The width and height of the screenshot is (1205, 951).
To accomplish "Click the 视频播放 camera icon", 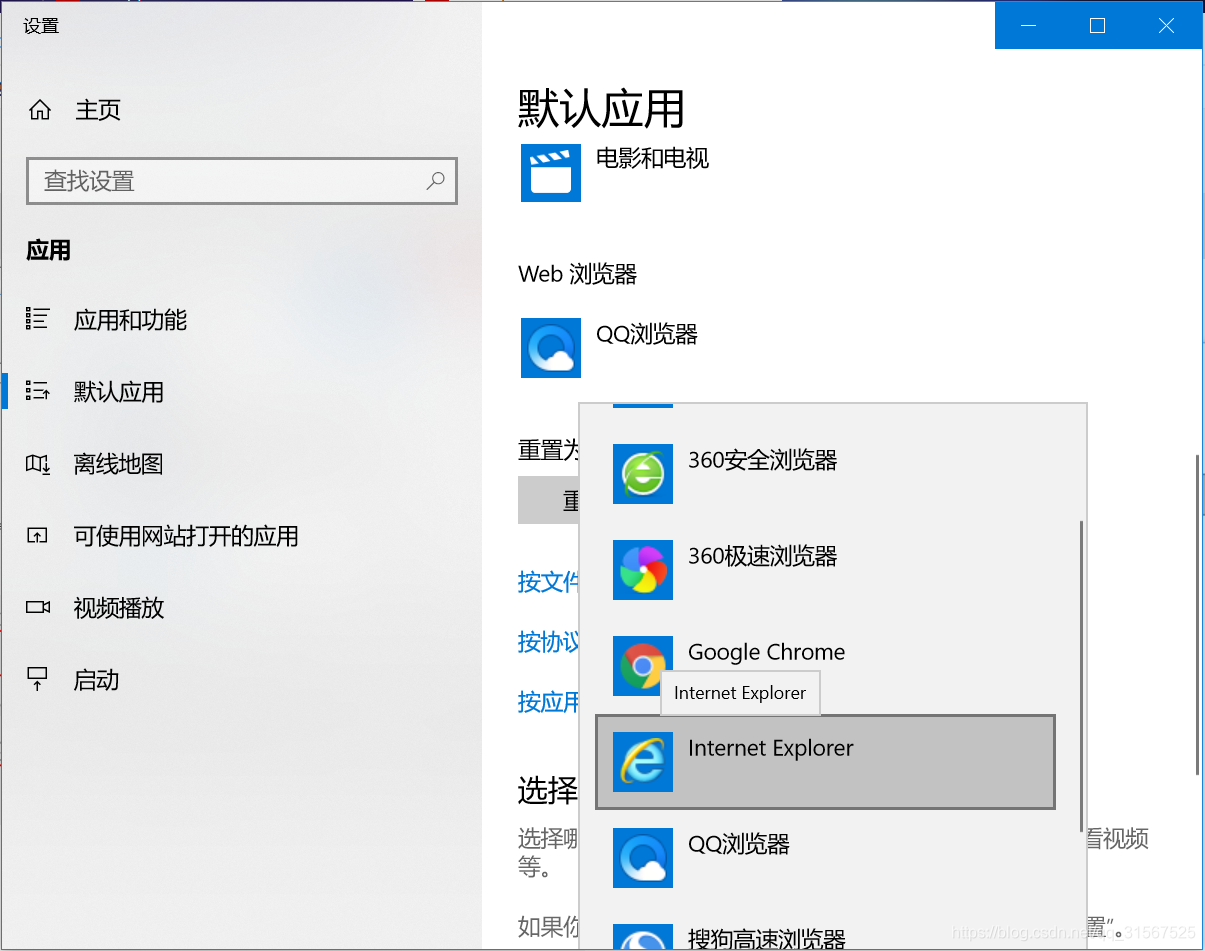I will tap(37, 608).
